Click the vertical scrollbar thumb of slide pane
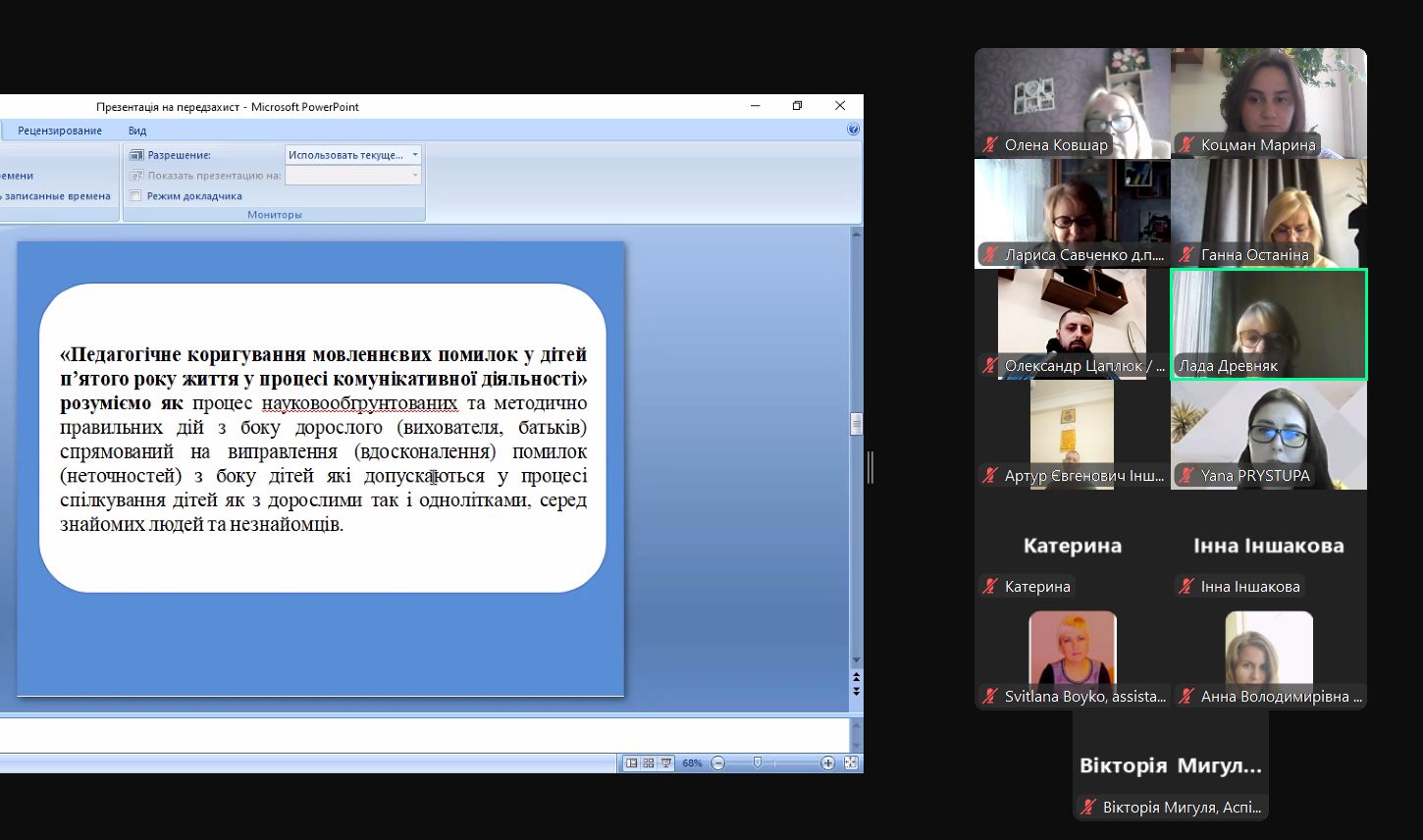The image size is (1423, 840). 856,424
